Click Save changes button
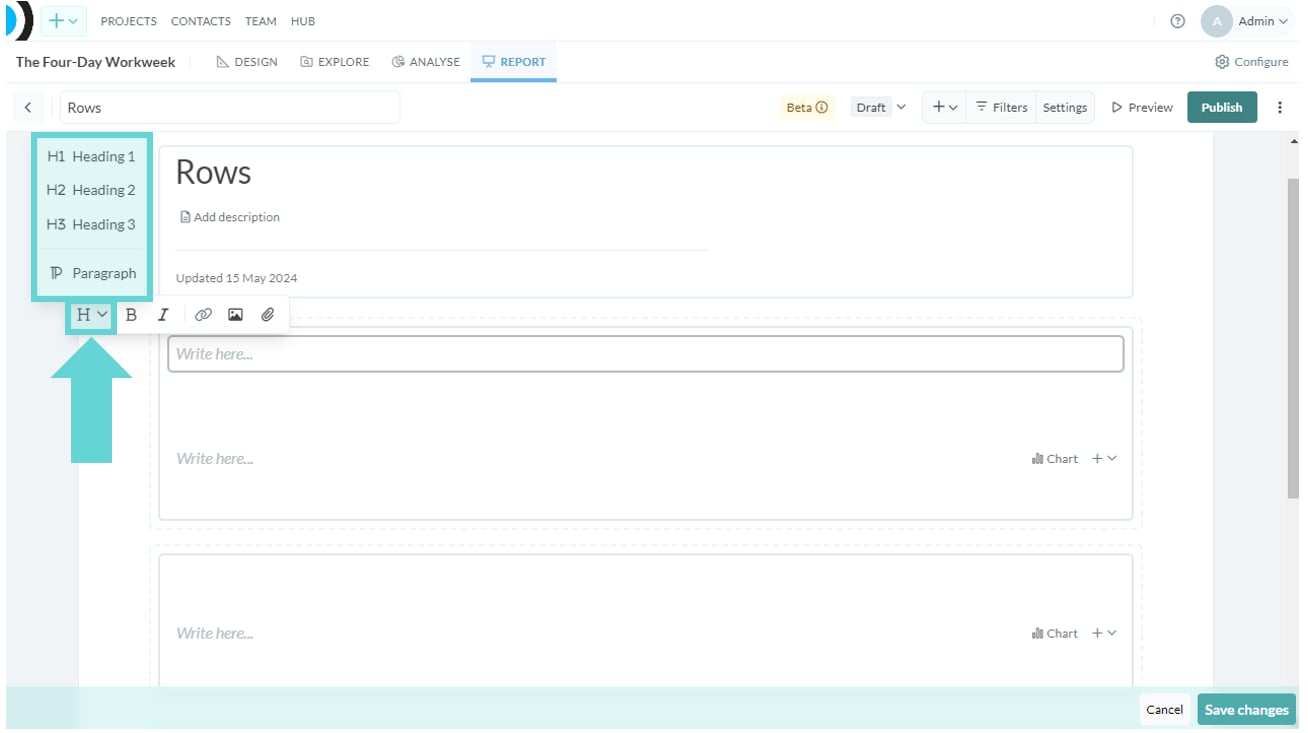Viewport: 1308px width, 733px height. click(1246, 709)
